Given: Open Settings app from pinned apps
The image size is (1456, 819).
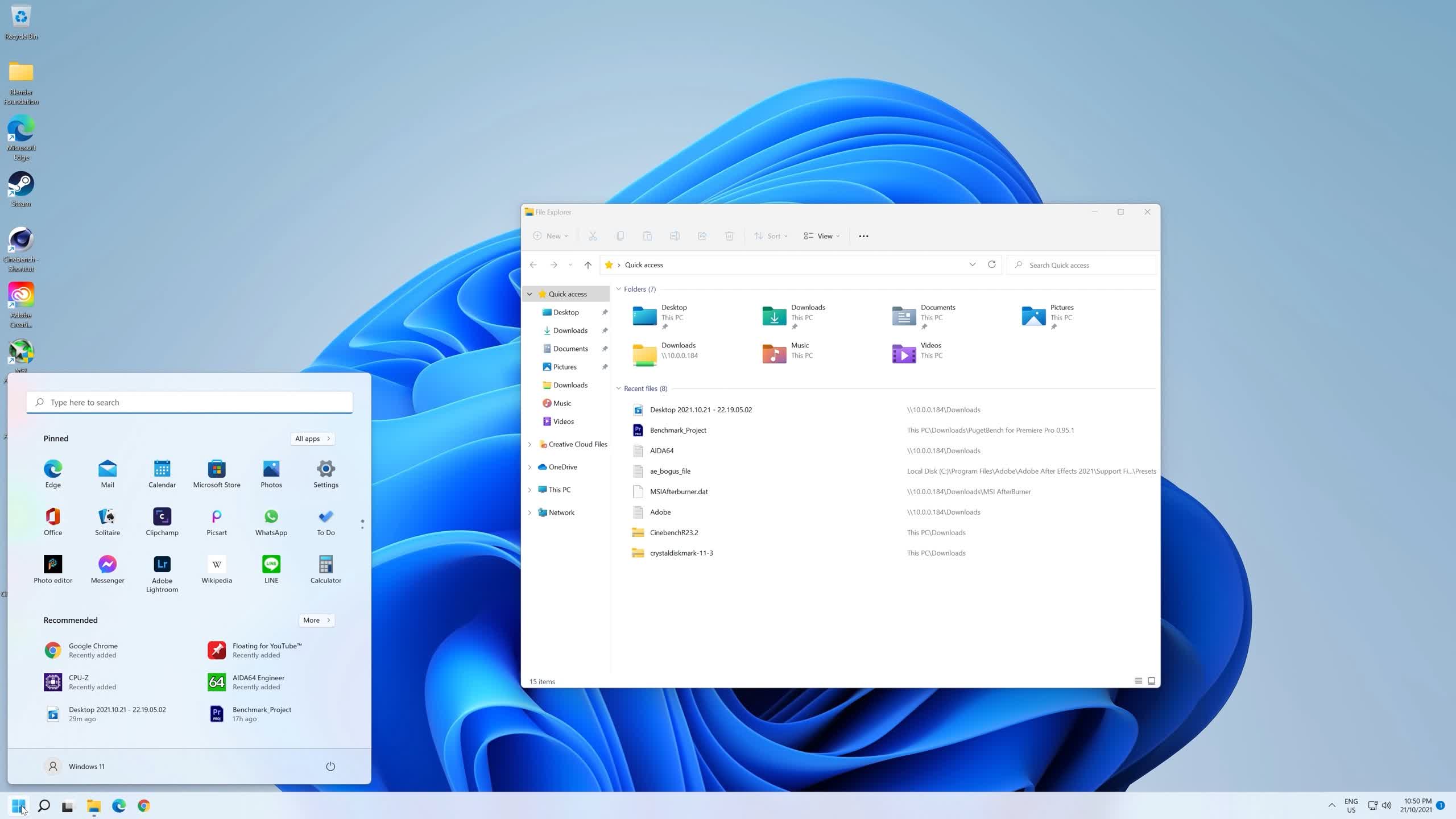Looking at the screenshot, I should [326, 470].
